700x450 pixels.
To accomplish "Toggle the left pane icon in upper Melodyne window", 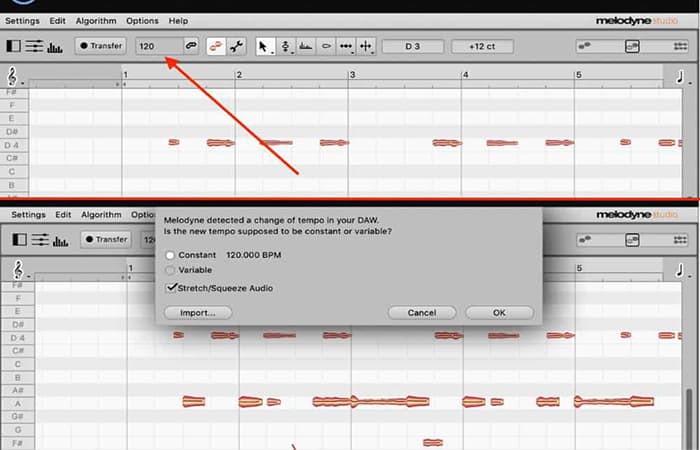I will [13, 46].
